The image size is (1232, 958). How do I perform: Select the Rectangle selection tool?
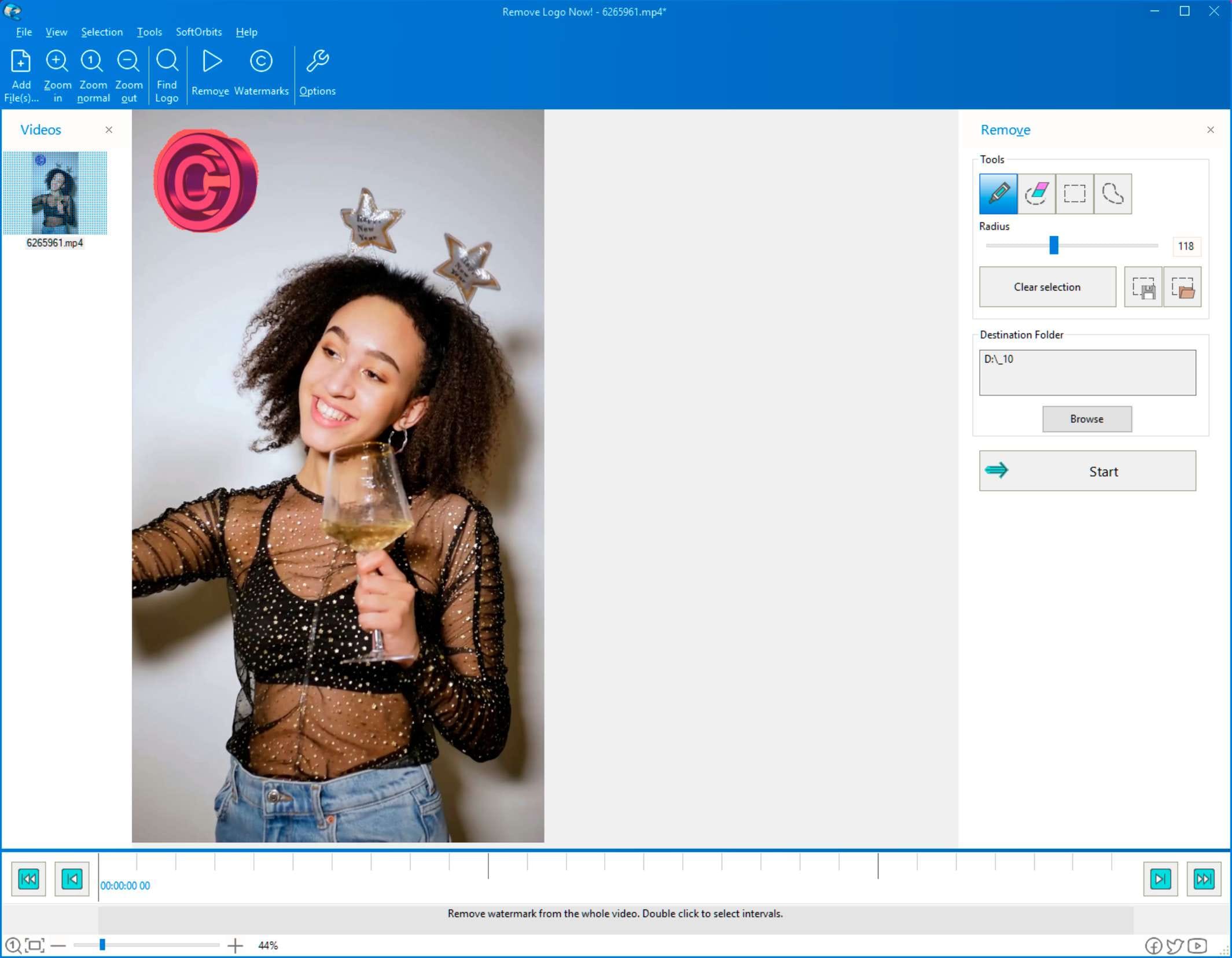[x=1075, y=193]
